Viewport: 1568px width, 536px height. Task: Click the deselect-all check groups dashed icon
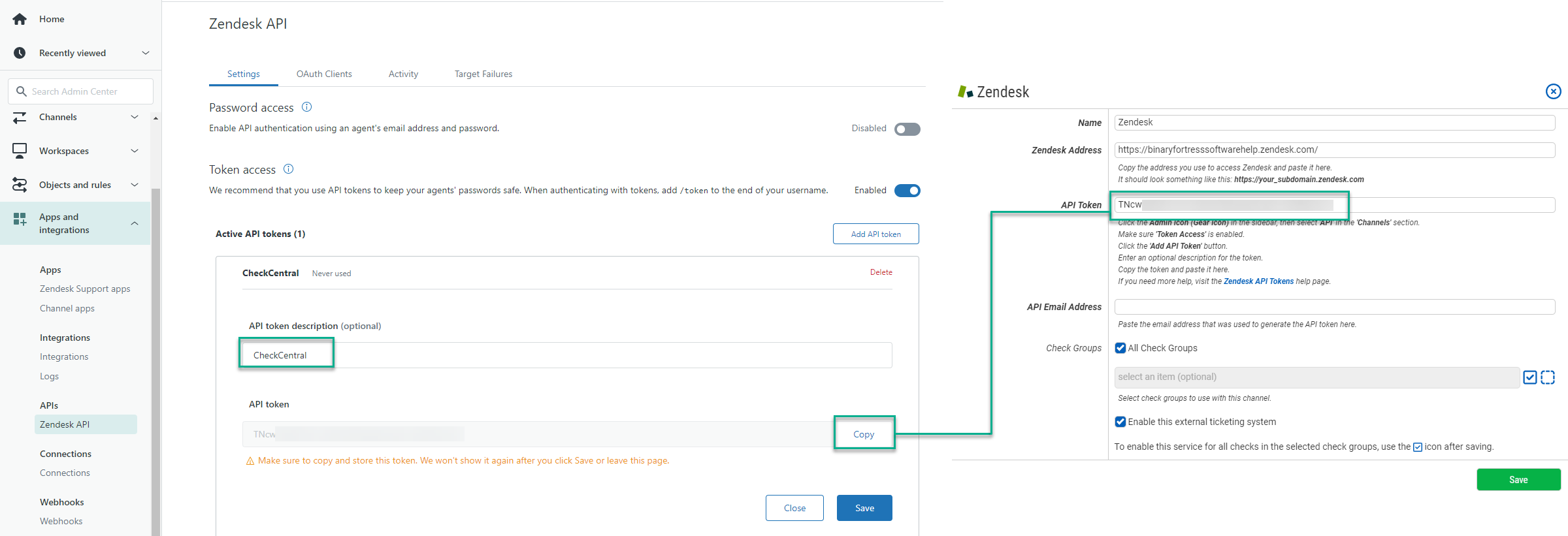pyautogui.click(x=1548, y=377)
